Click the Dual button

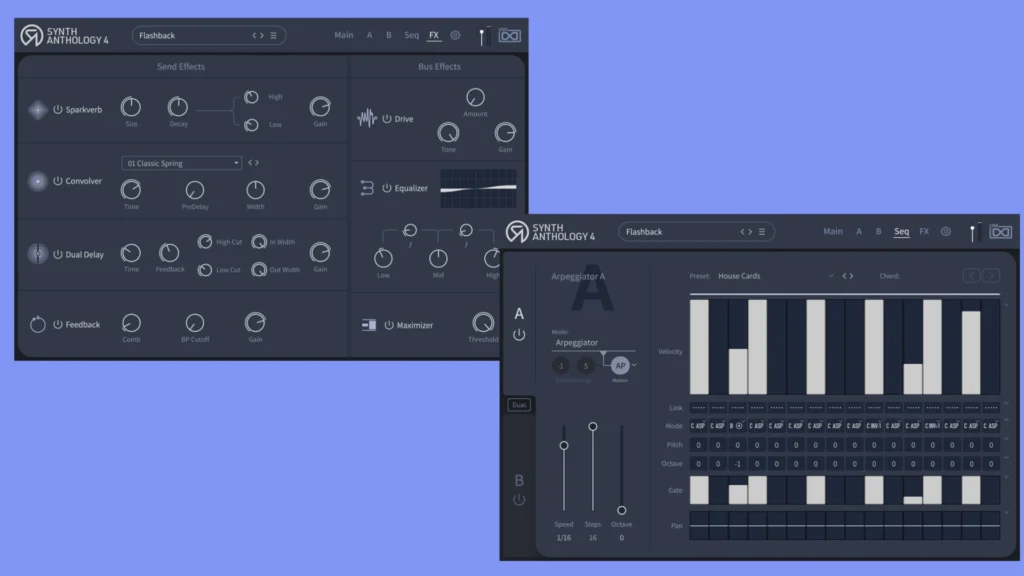pos(519,405)
